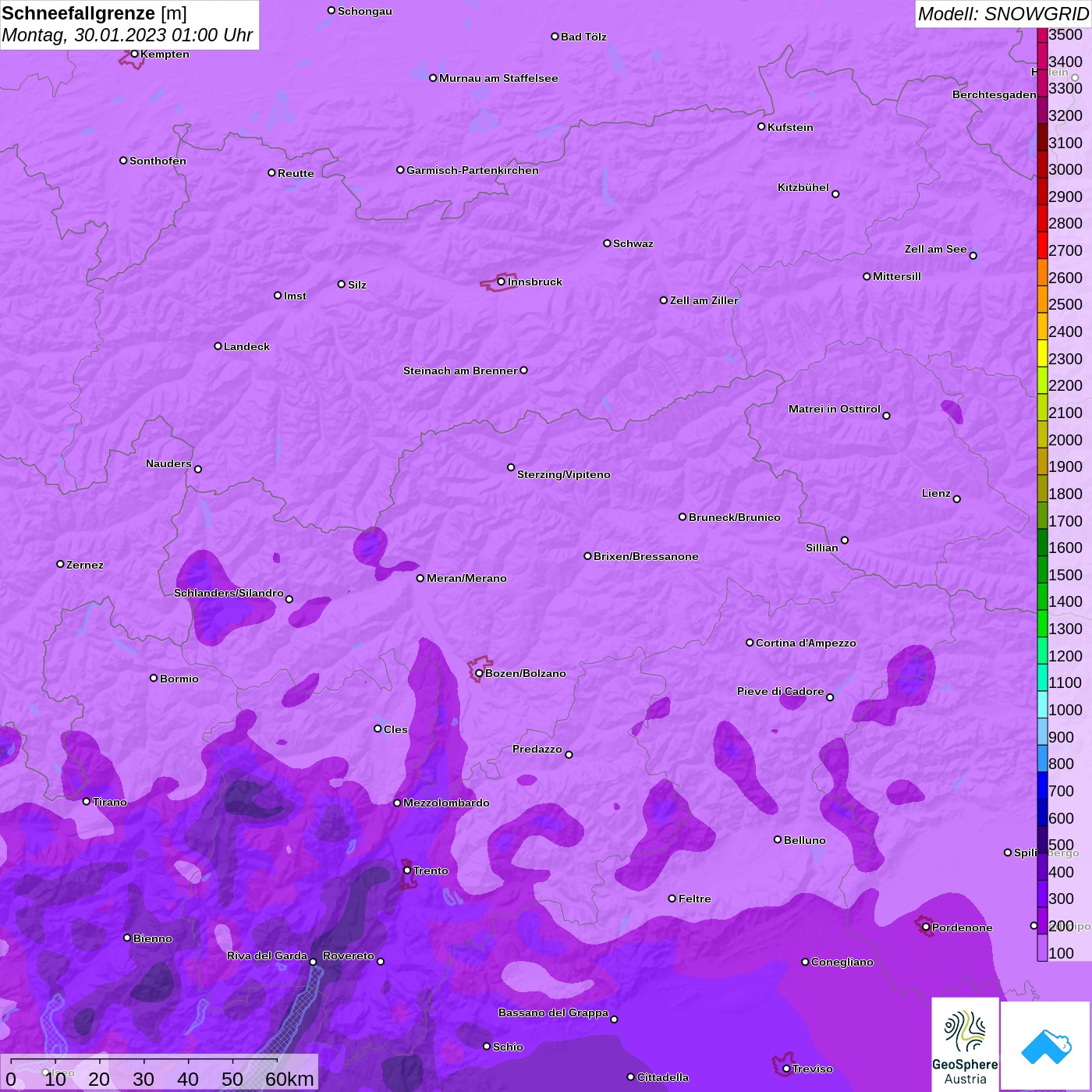Click the "Bruneck/Brunico" map label
This screenshot has height=1092, width=1092.
pyautogui.click(x=735, y=517)
